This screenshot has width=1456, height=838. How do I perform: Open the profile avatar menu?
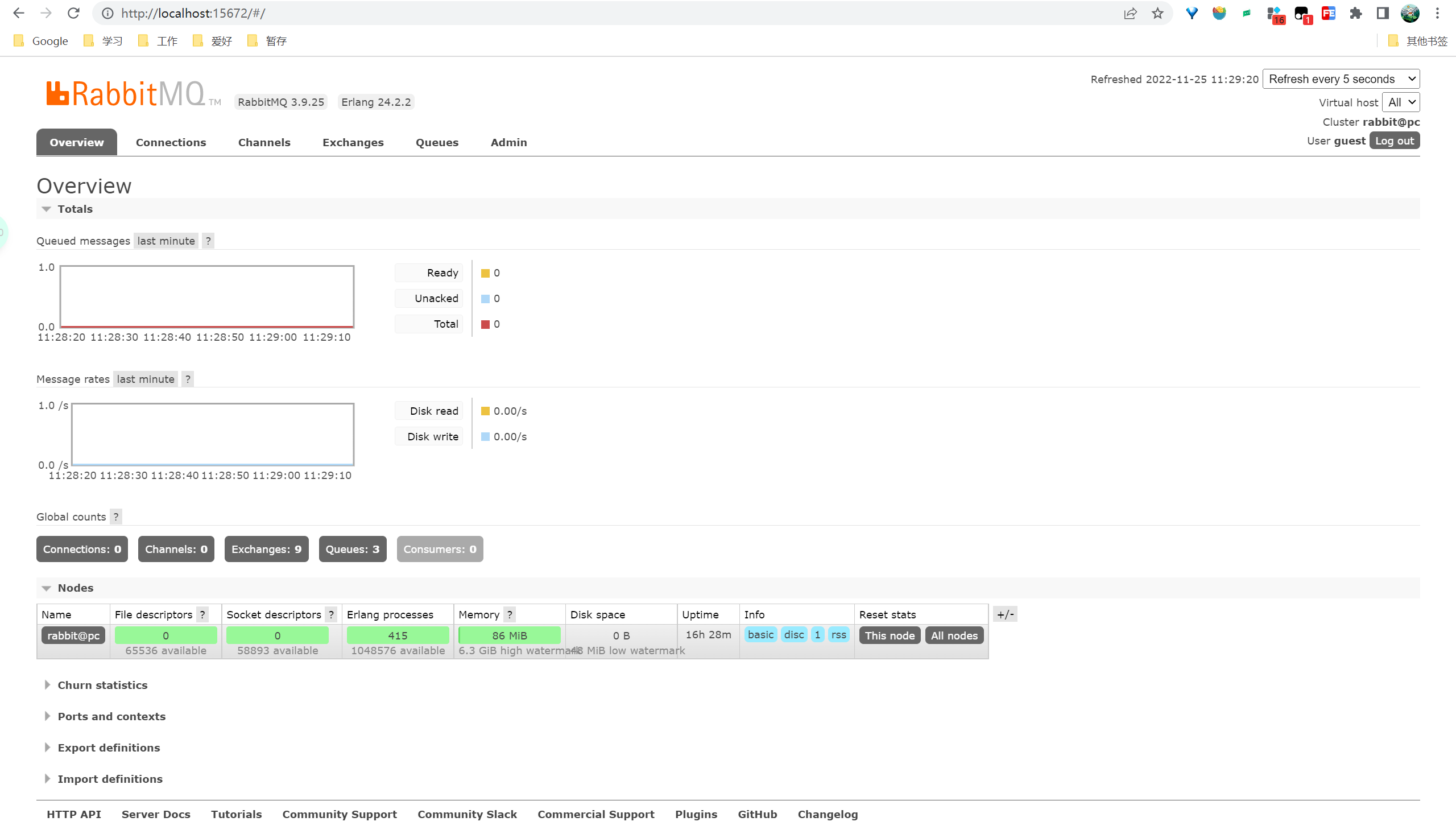pos(1410,13)
